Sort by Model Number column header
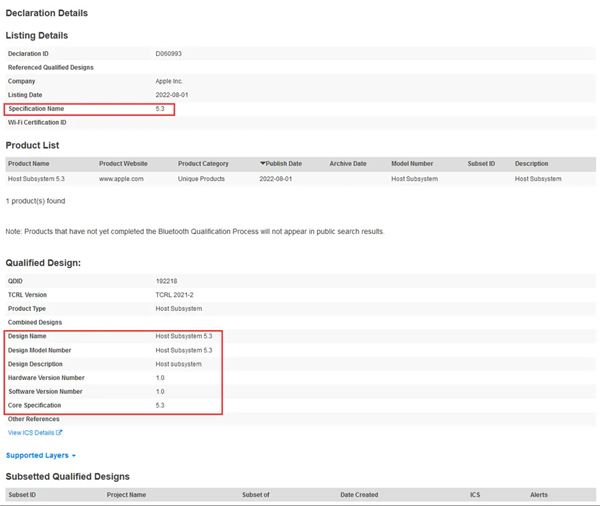Image resolution: width=600 pixels, height=506 pixels. (412, 163)
